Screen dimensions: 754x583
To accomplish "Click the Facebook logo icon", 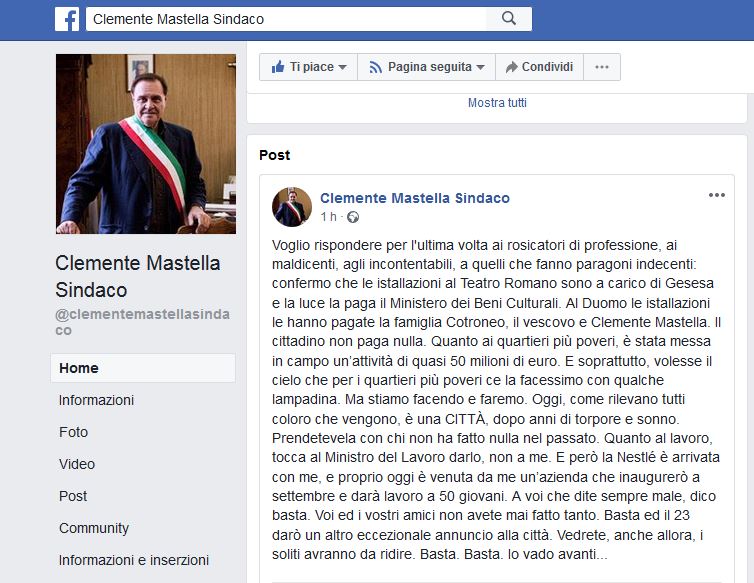I will click(67, 19).
